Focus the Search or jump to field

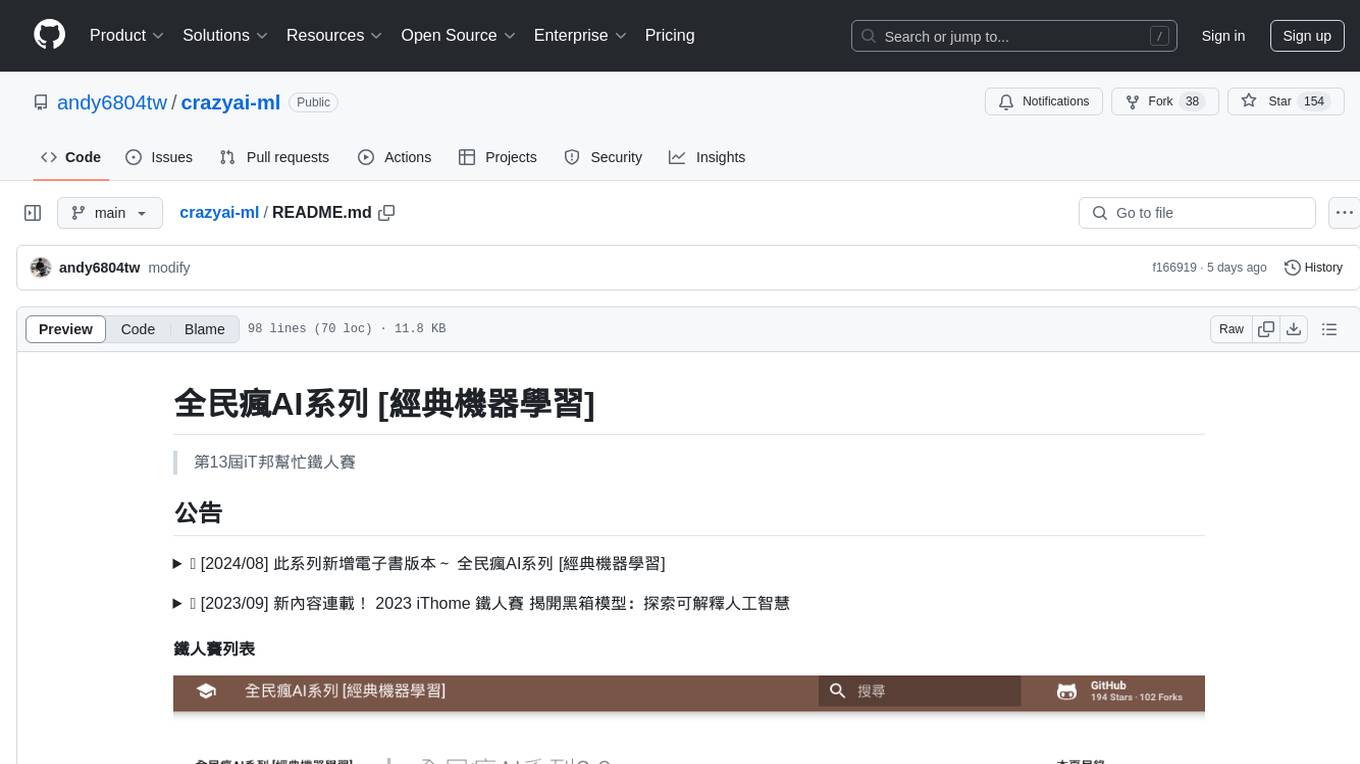(x=1013, y=36)
